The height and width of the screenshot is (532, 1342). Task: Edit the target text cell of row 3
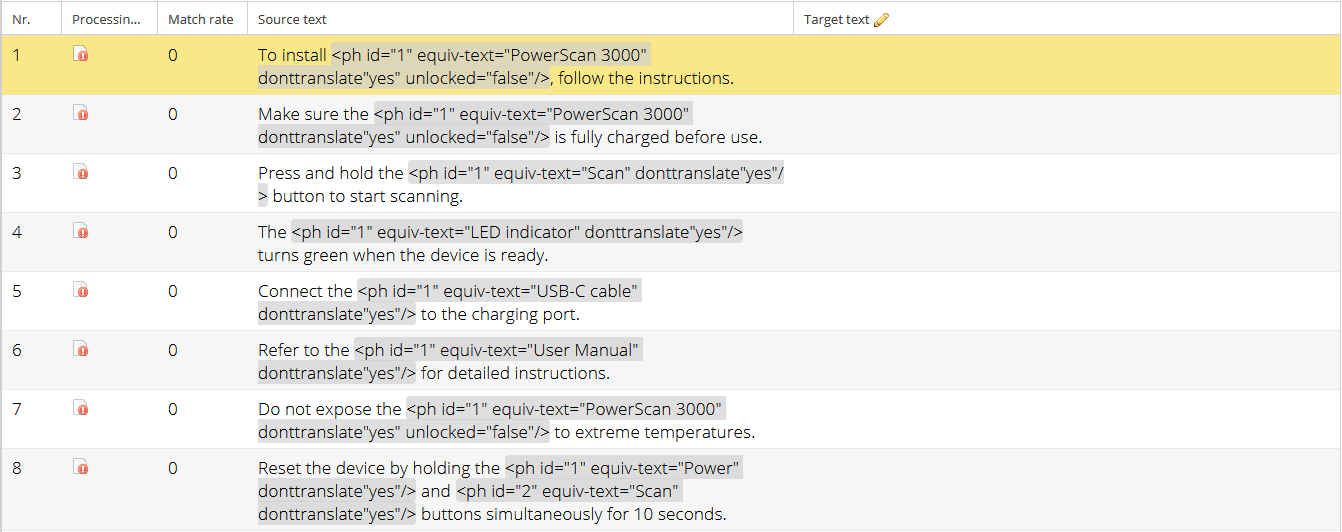pyautogui.click(x=1065, y=184)
